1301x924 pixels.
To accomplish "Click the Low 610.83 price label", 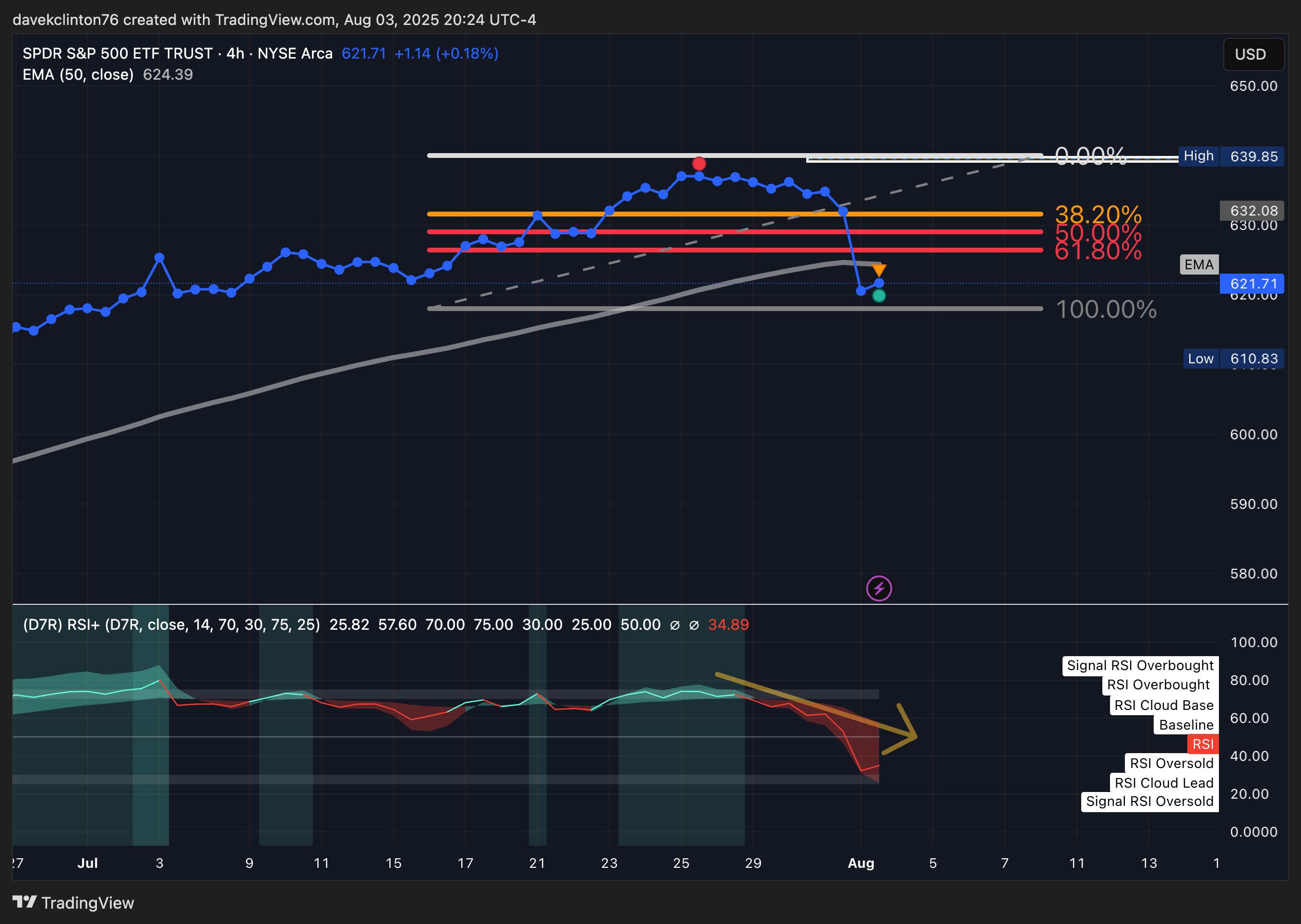I will pyautogui.click(x=1234, y=359).
